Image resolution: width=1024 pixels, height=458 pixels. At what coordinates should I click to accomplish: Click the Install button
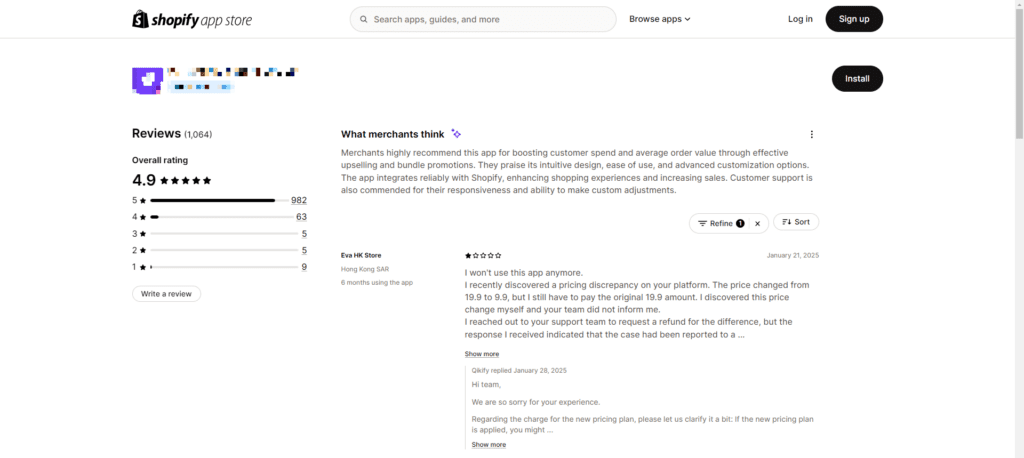[857, 78]
